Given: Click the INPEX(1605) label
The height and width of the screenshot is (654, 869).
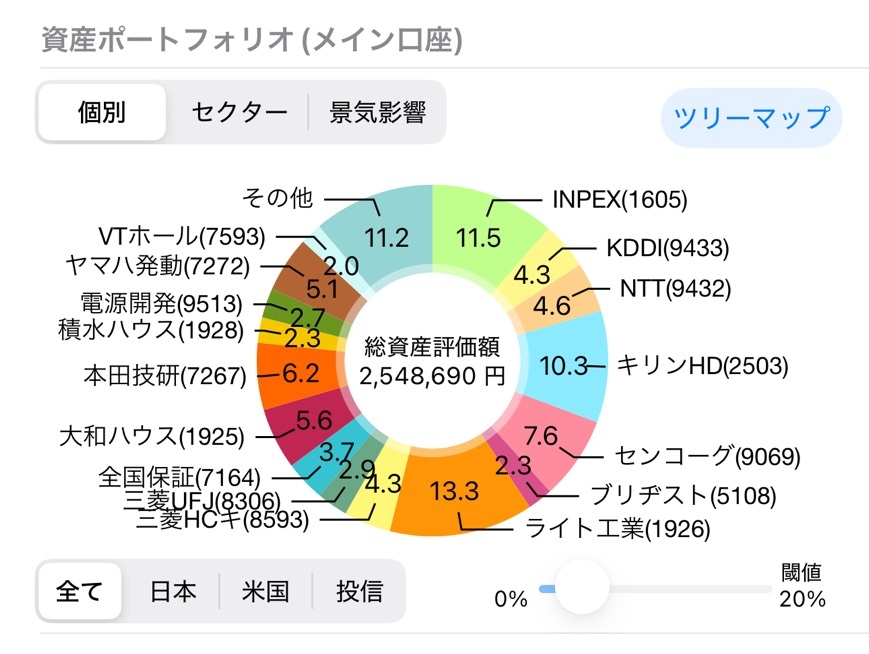Looking at the screenshot, I should pyautogui.click(x=621, y=199).
